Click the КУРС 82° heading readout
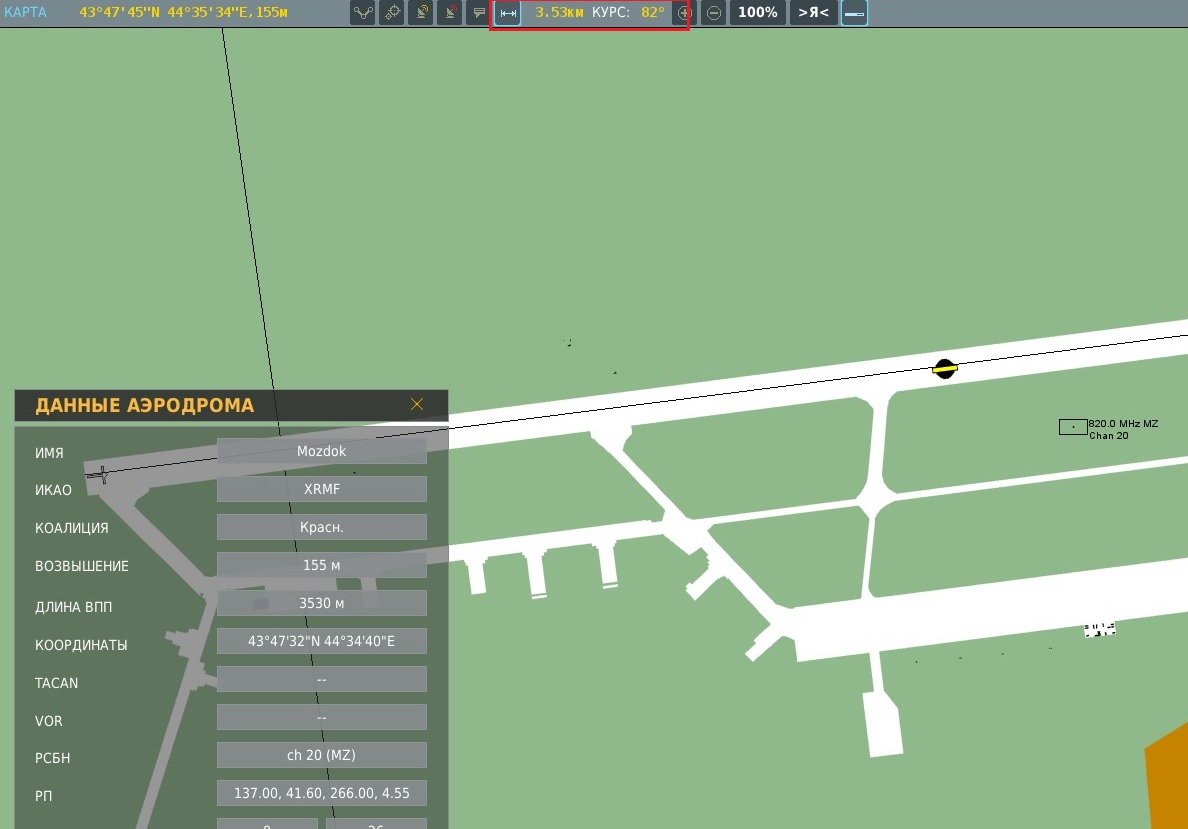The width and height of the screenshot is (1188, 829). (628, 12)
